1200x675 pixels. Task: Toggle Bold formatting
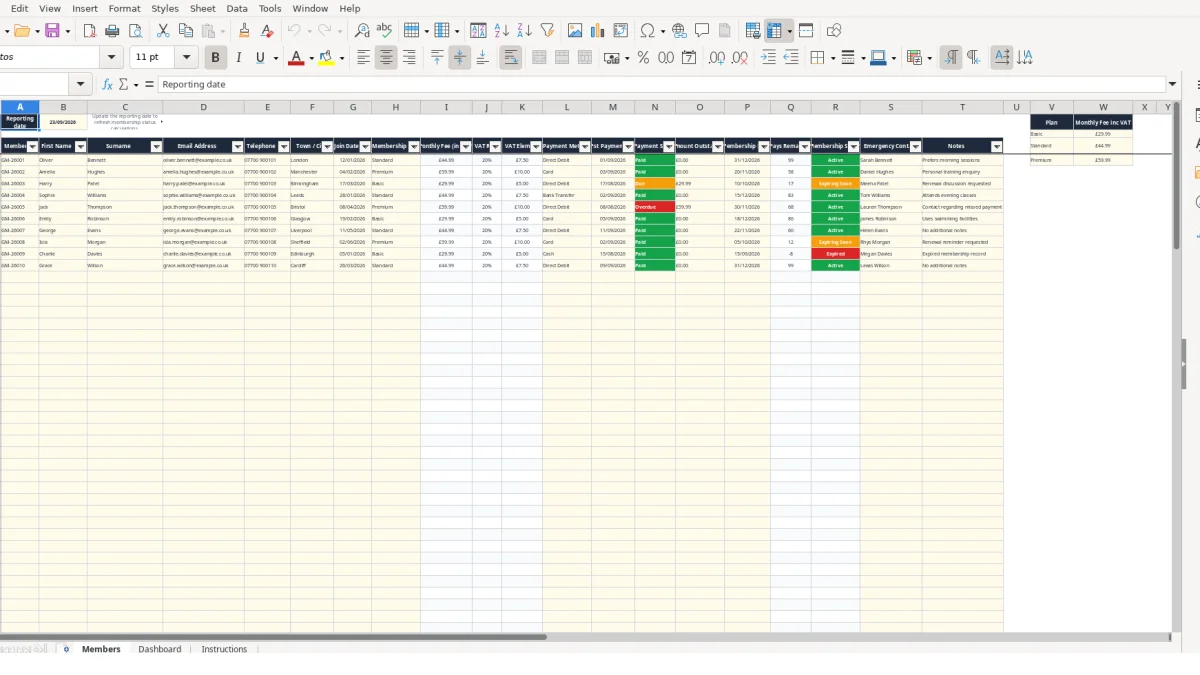[214, 58]
